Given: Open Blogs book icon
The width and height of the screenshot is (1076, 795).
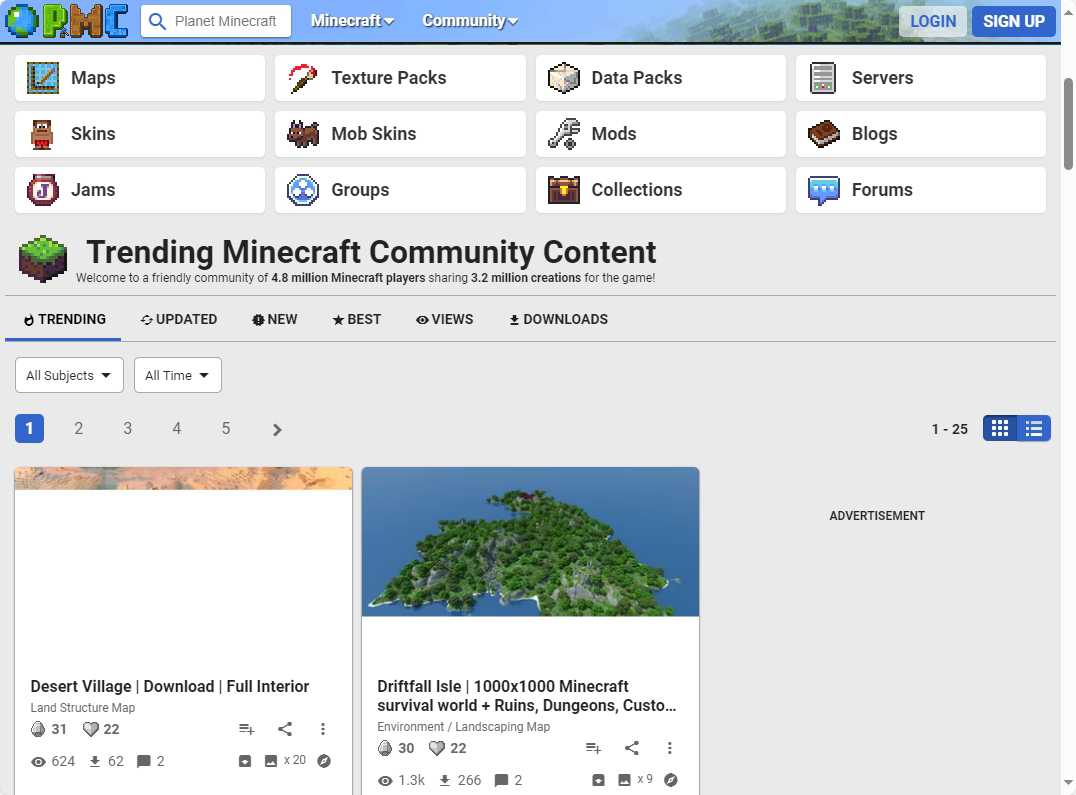Looking at the screenshot, I should [x=823, y=134].
